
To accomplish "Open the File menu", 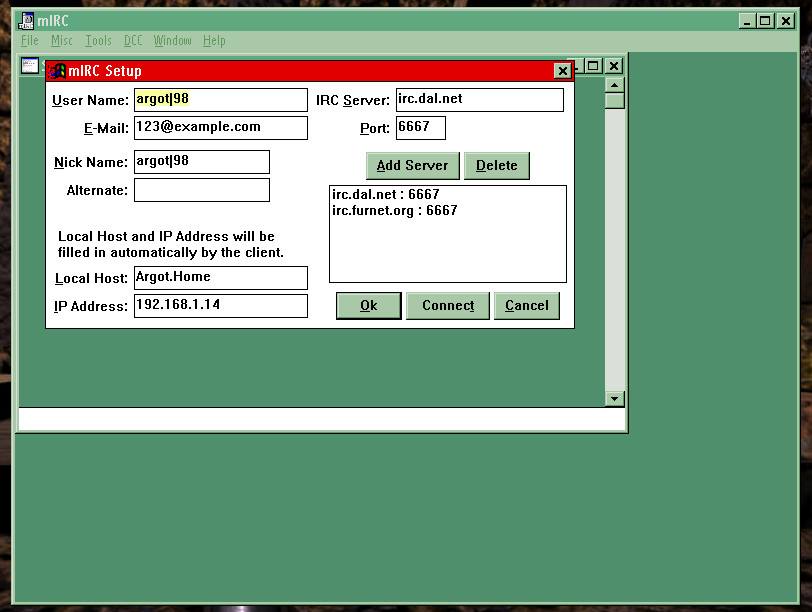I will (30, 41).
